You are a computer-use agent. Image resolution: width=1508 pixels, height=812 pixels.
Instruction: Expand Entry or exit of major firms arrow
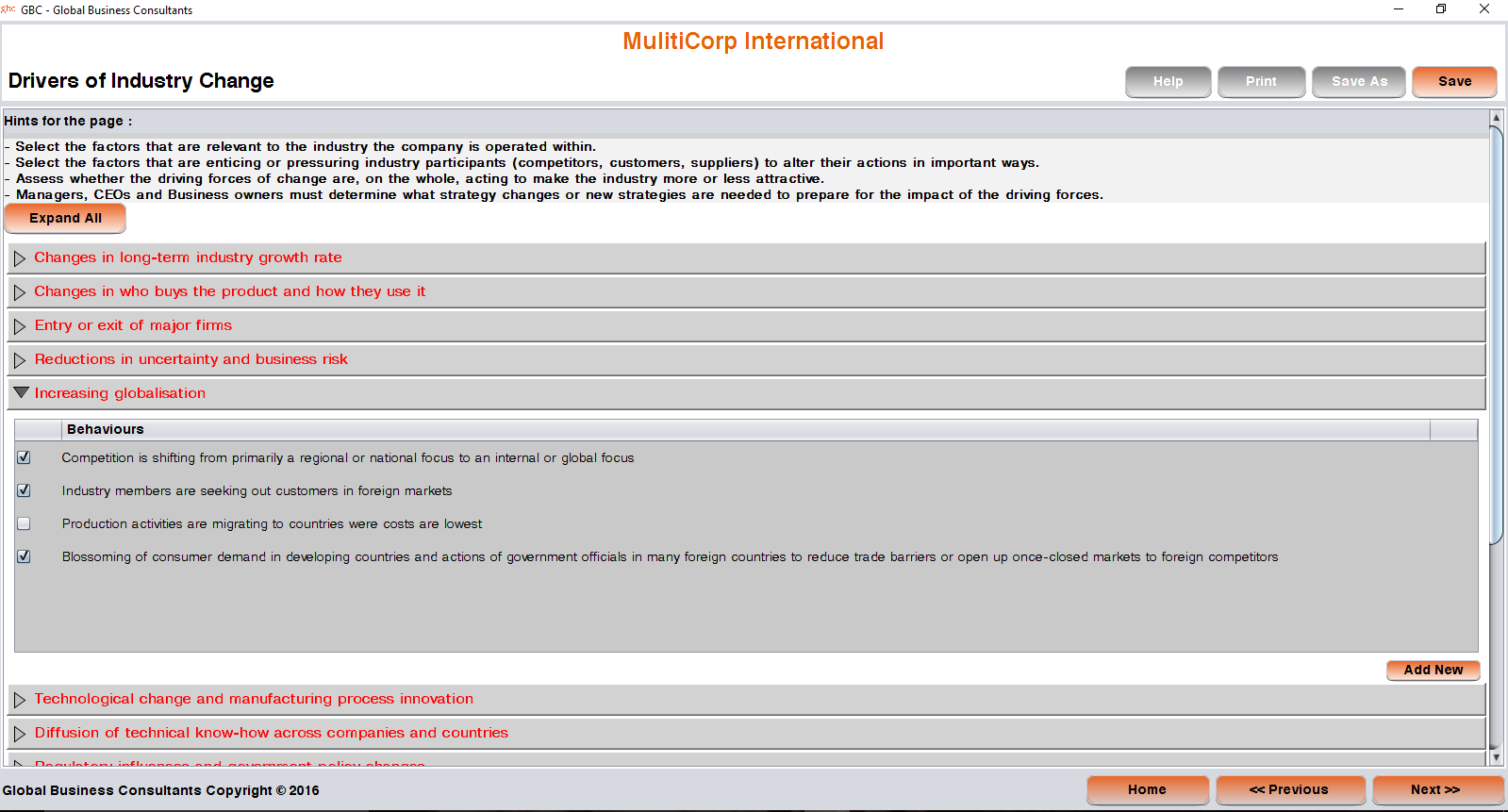pyautogui.click(x=20, y=326)
